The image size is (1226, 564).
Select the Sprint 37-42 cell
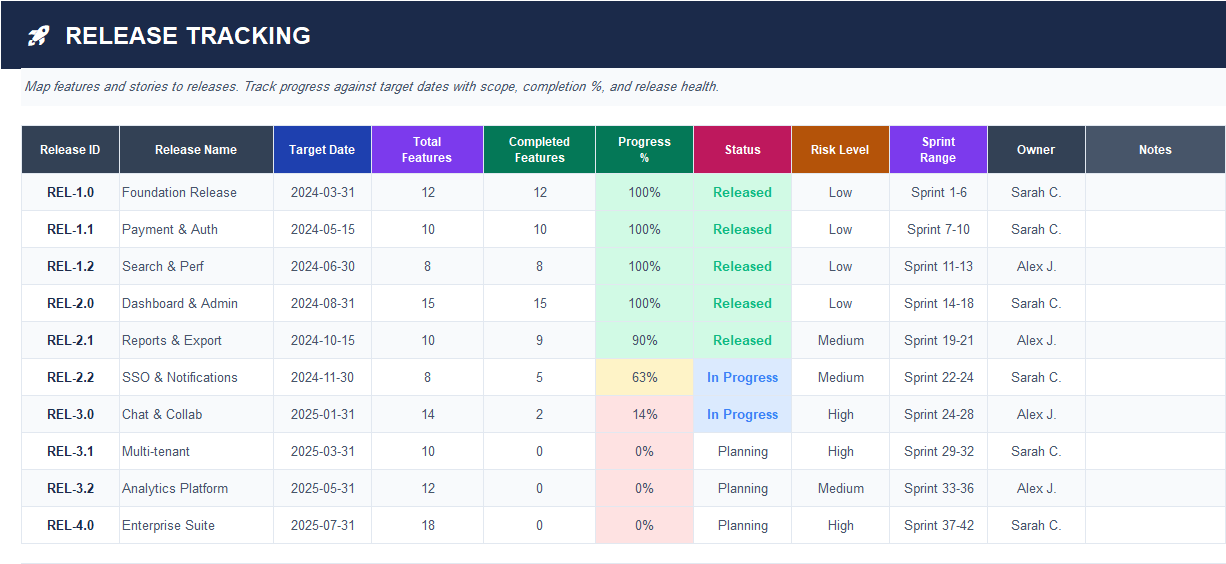(938, 525)
